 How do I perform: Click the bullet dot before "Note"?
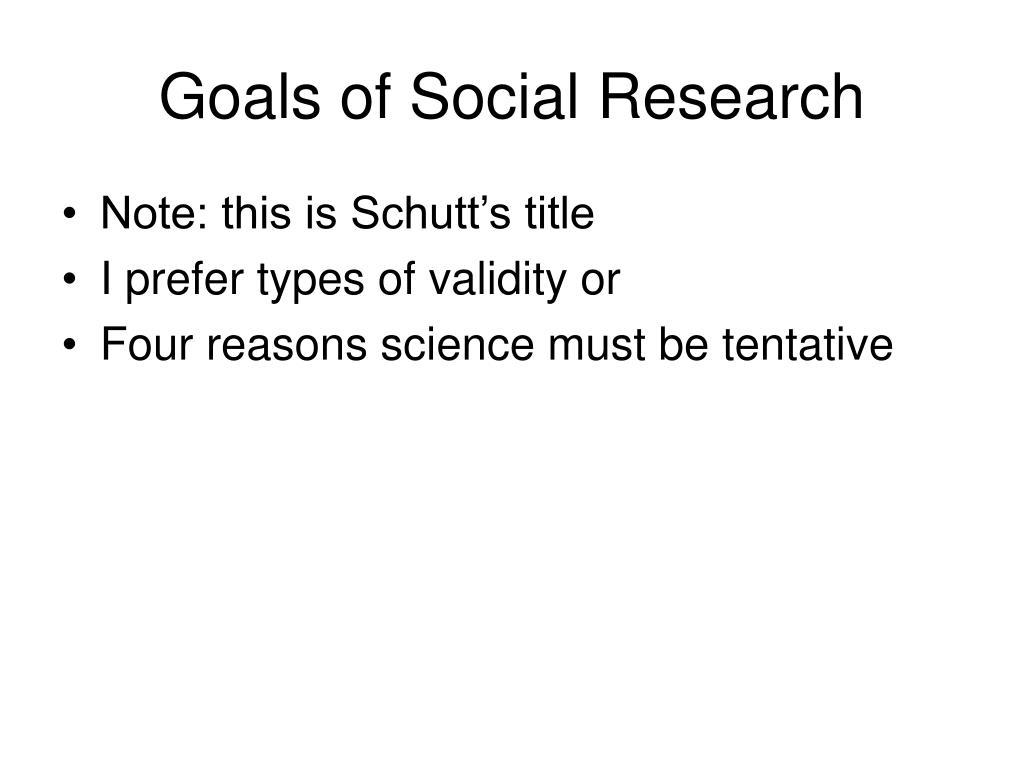pyautogui.click(x=70, y=214)
